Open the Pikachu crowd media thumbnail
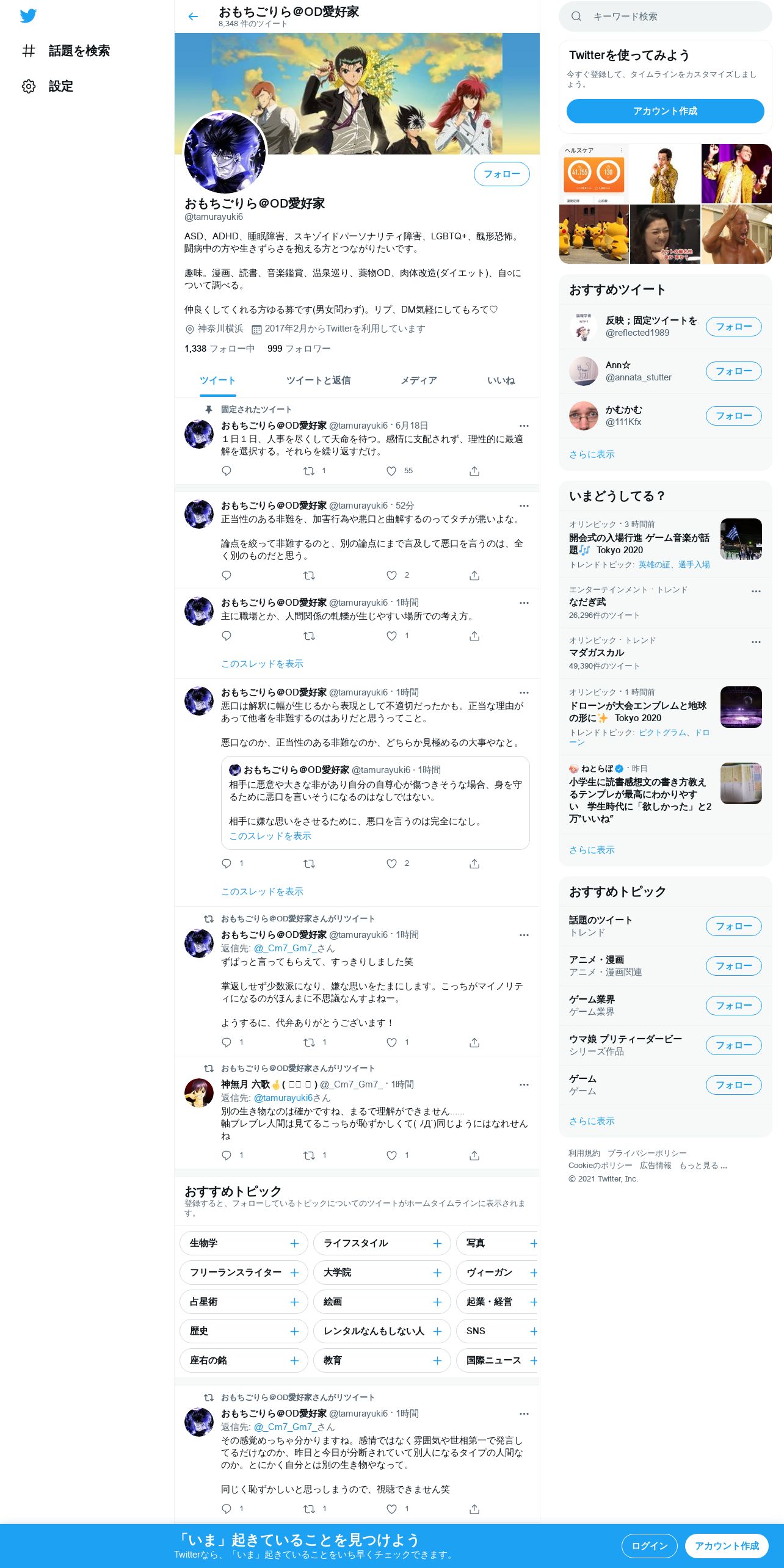Viewport: 784px width, 1568px height. click(x=593, y=234)
